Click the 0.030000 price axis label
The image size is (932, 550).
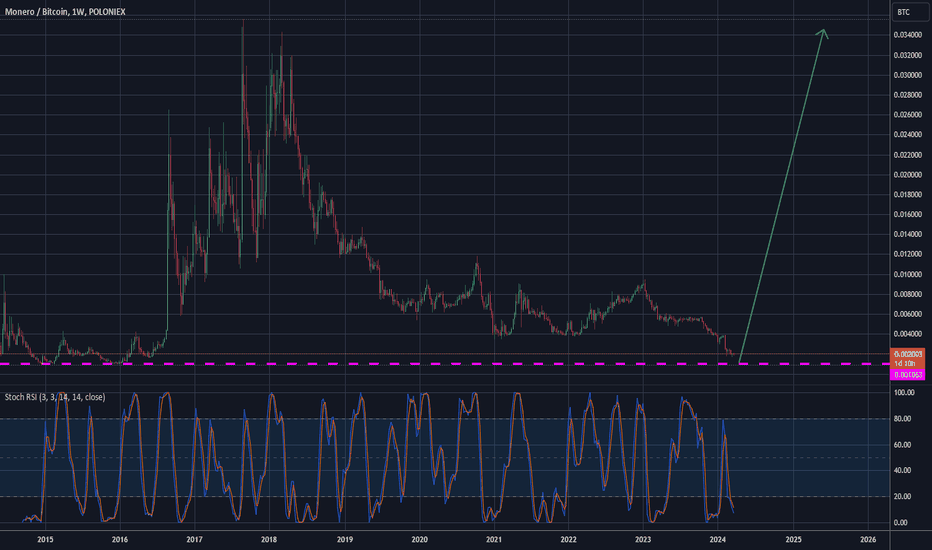[x=908, y=75]
